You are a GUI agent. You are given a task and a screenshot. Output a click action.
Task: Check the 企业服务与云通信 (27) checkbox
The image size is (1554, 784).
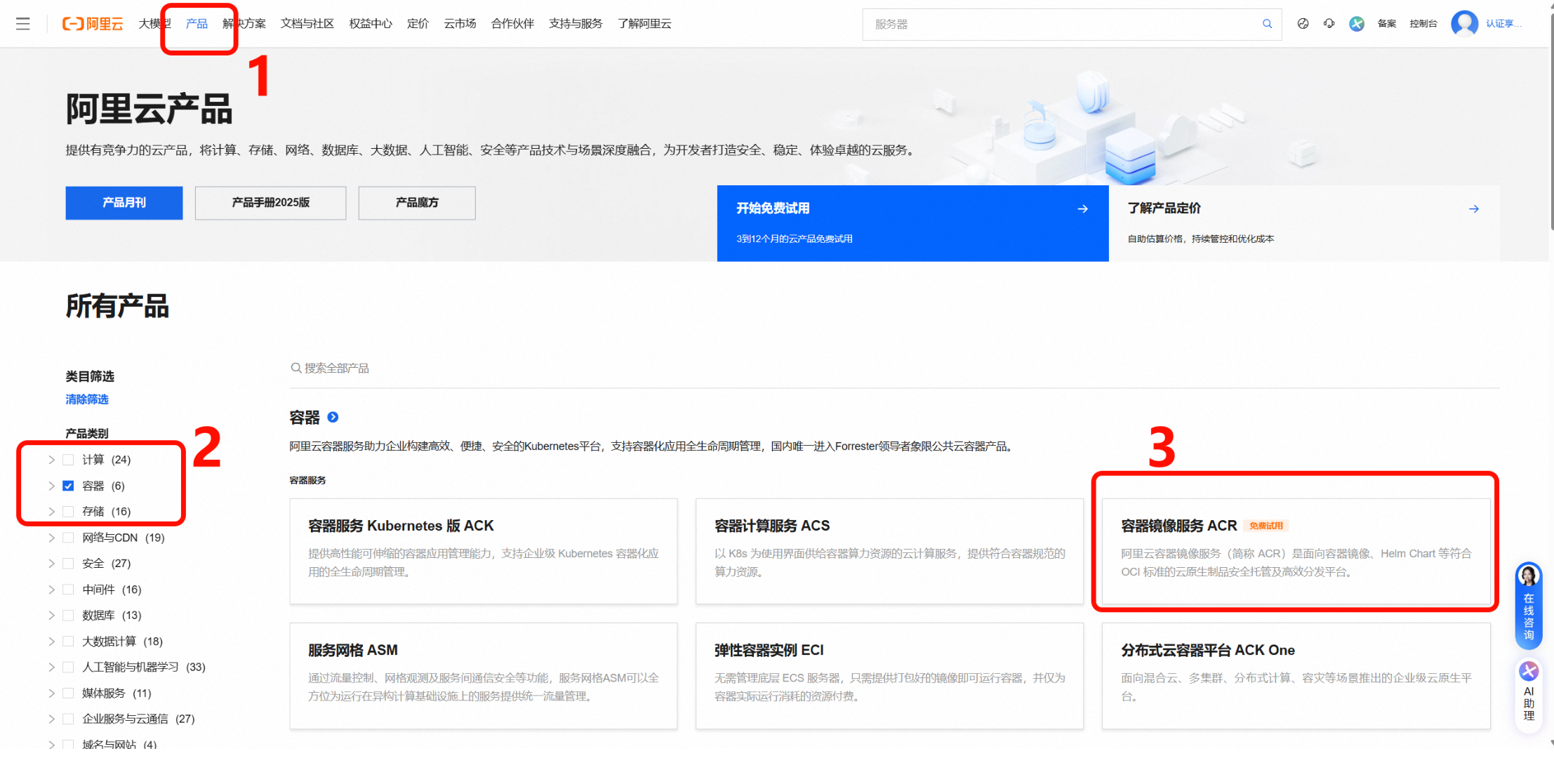[68, 719]
